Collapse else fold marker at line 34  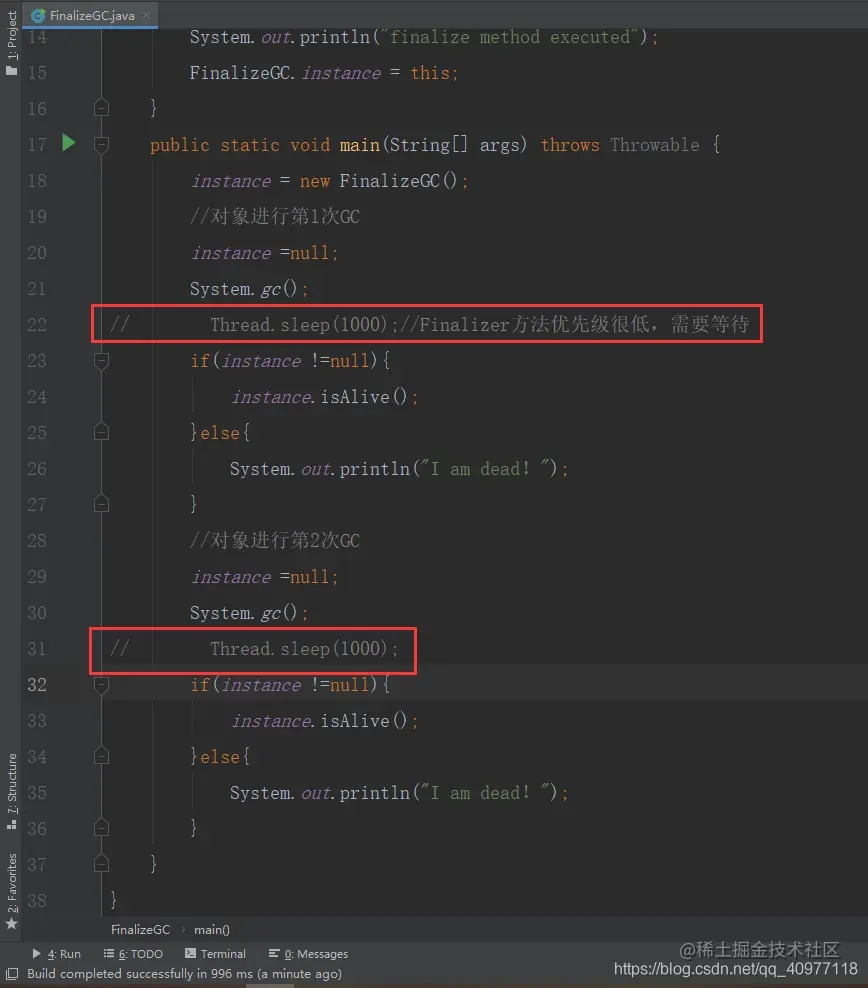tap(101, 756)
